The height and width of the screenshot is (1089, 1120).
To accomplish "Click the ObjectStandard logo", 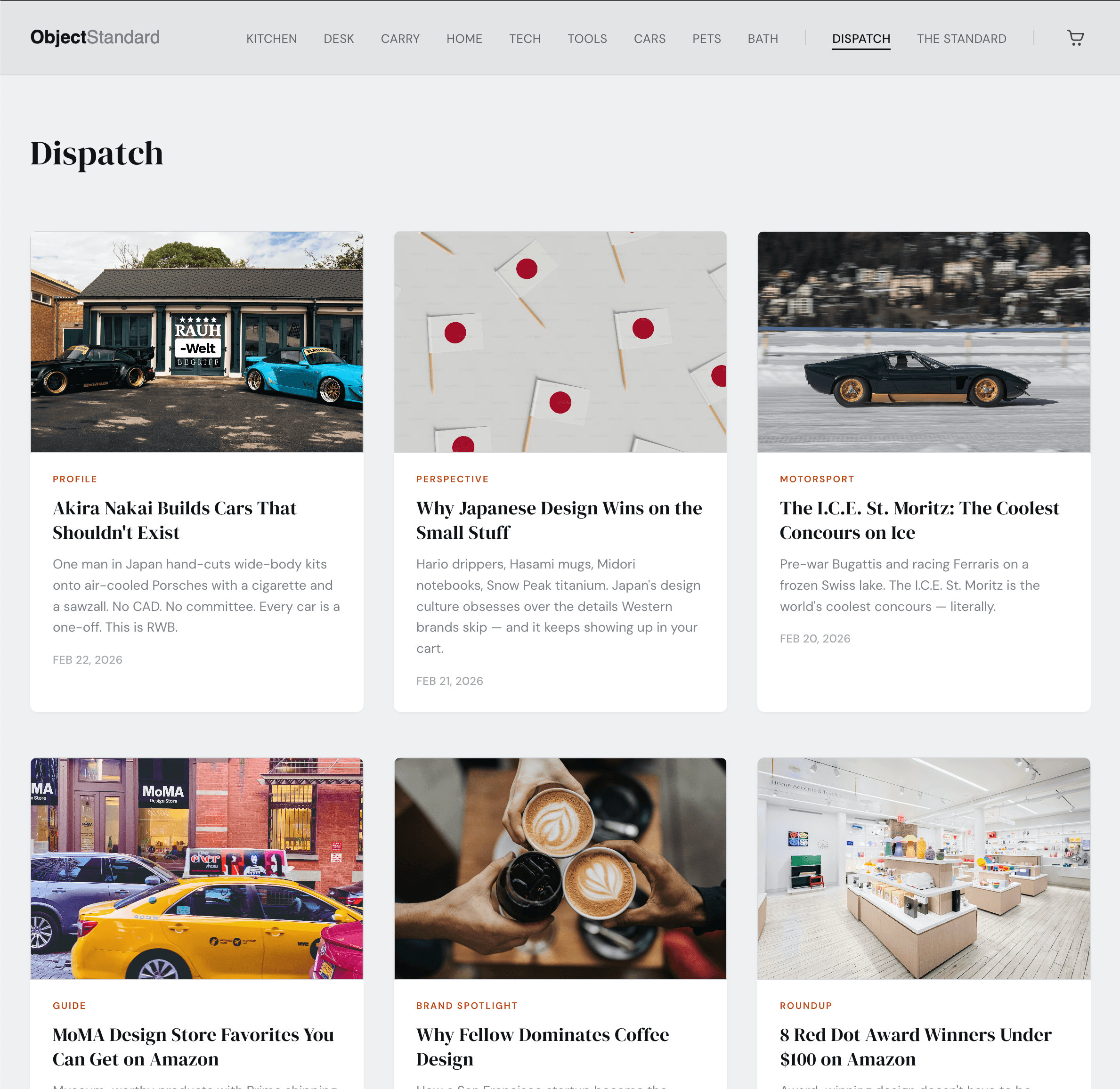I will (x=95, y=37).
